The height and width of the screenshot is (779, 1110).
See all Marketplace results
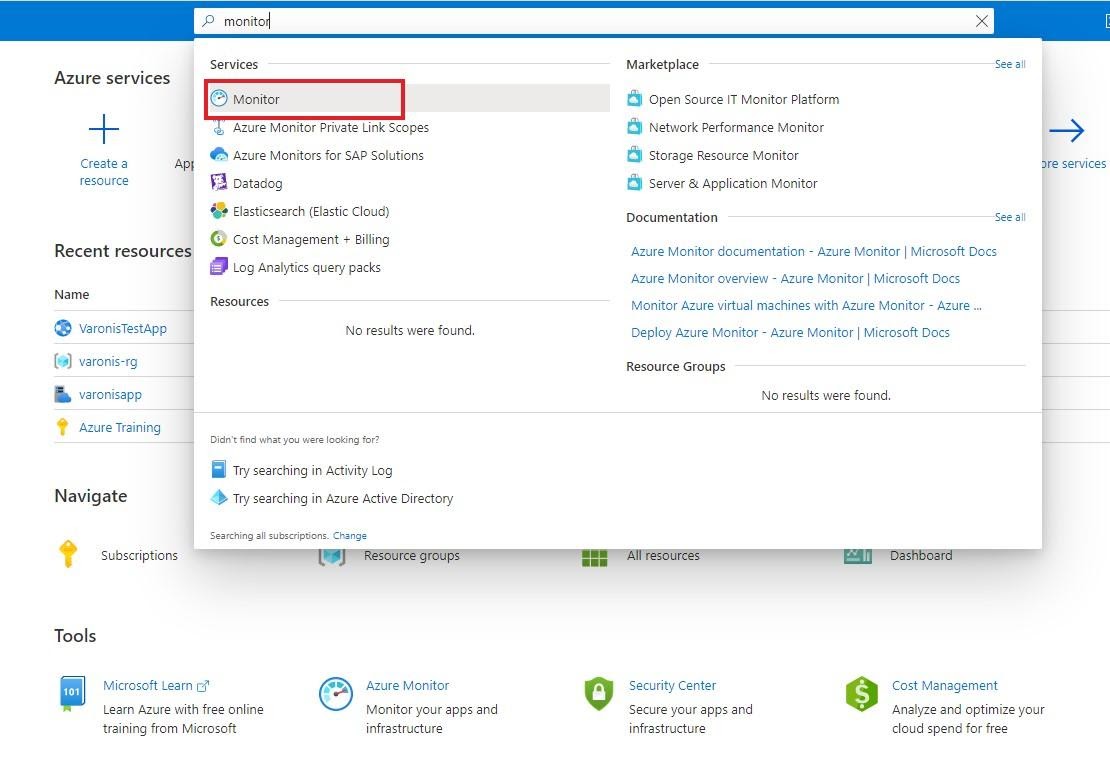click(1009, 64)
